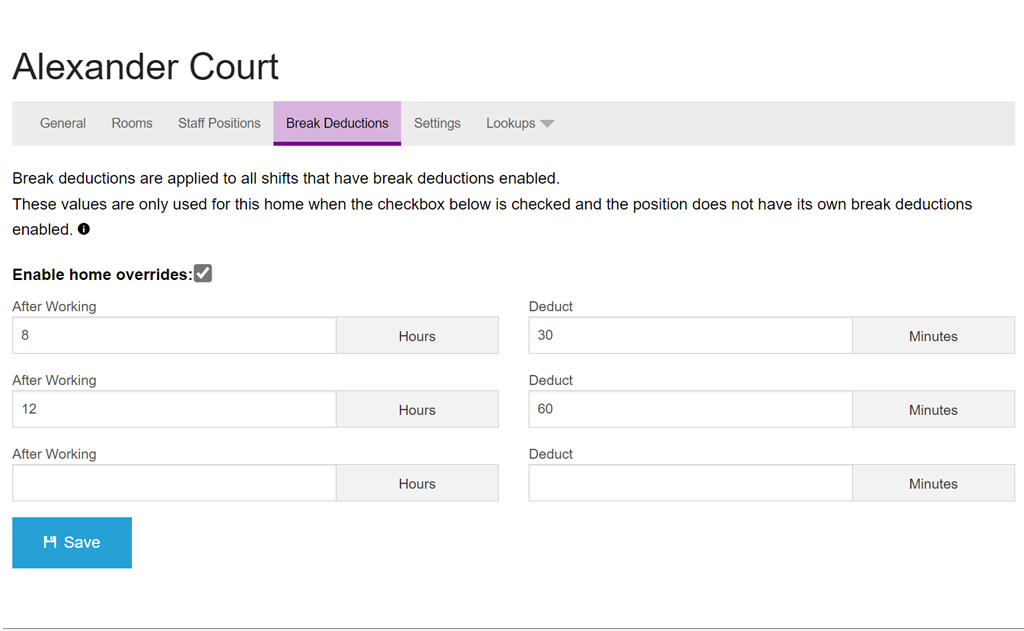Click the Minutes label beside the 60 value
This screenshot has height=631, width=1024.
point(933,410)
